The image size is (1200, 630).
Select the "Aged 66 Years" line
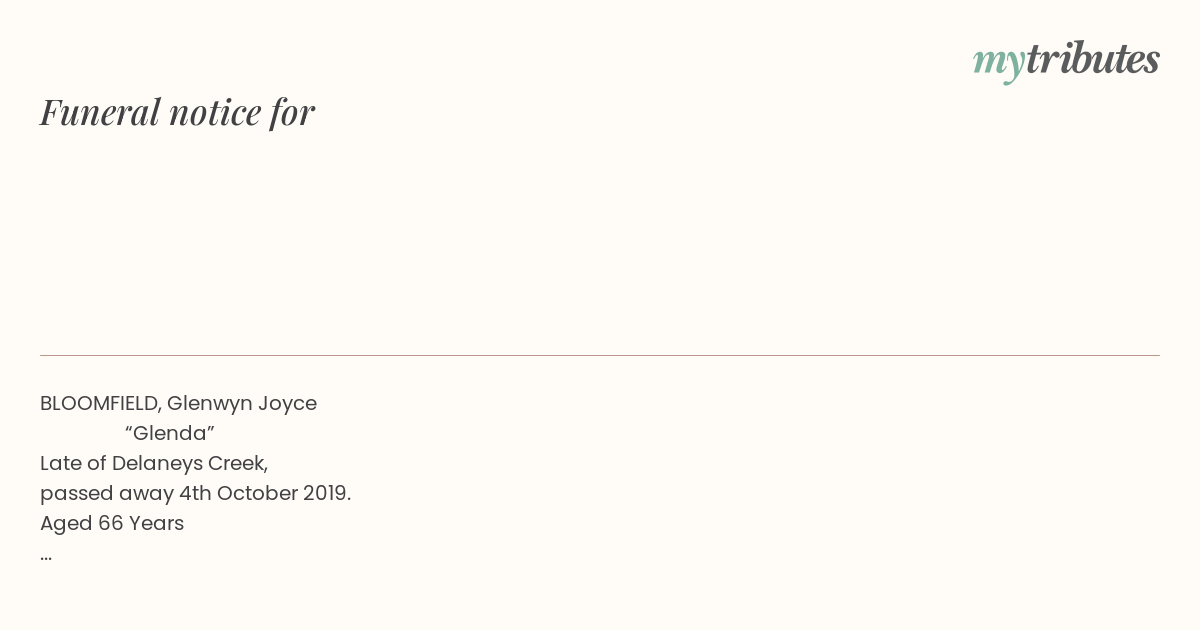point(112,523)
